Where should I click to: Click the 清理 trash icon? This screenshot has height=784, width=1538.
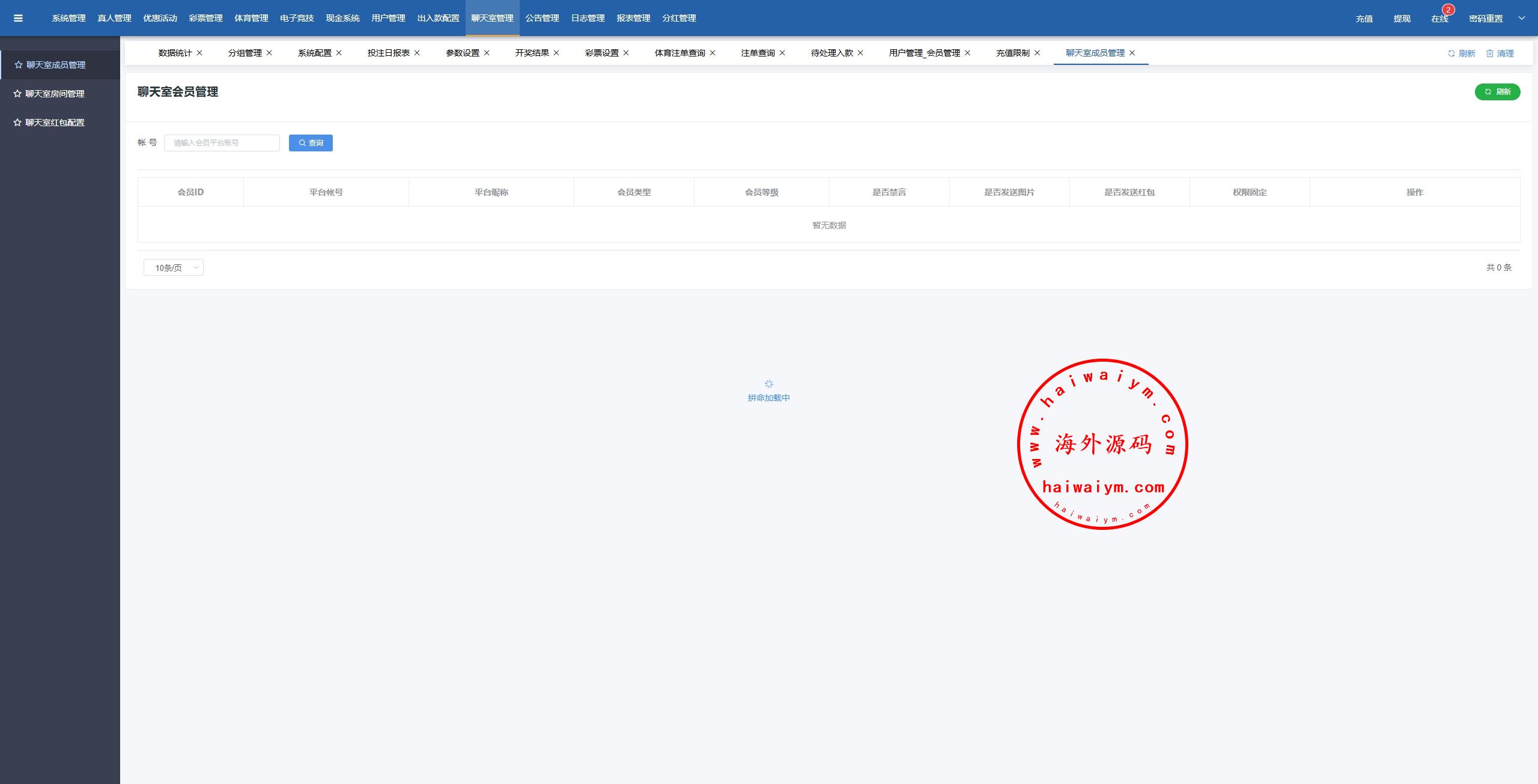click(1490, 53)
